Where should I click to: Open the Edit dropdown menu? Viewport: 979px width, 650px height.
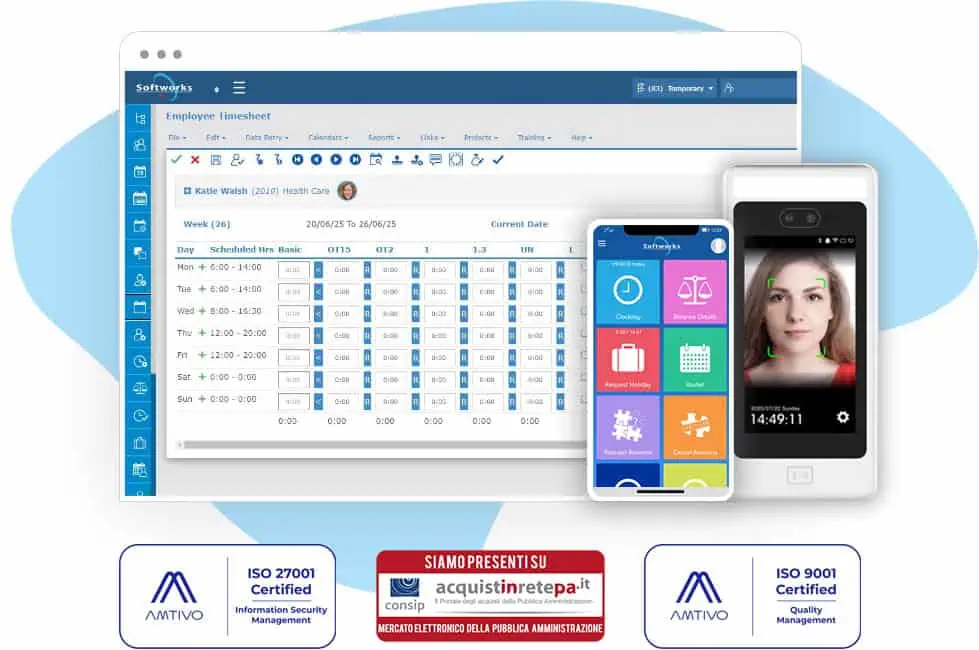coord(215,137)
